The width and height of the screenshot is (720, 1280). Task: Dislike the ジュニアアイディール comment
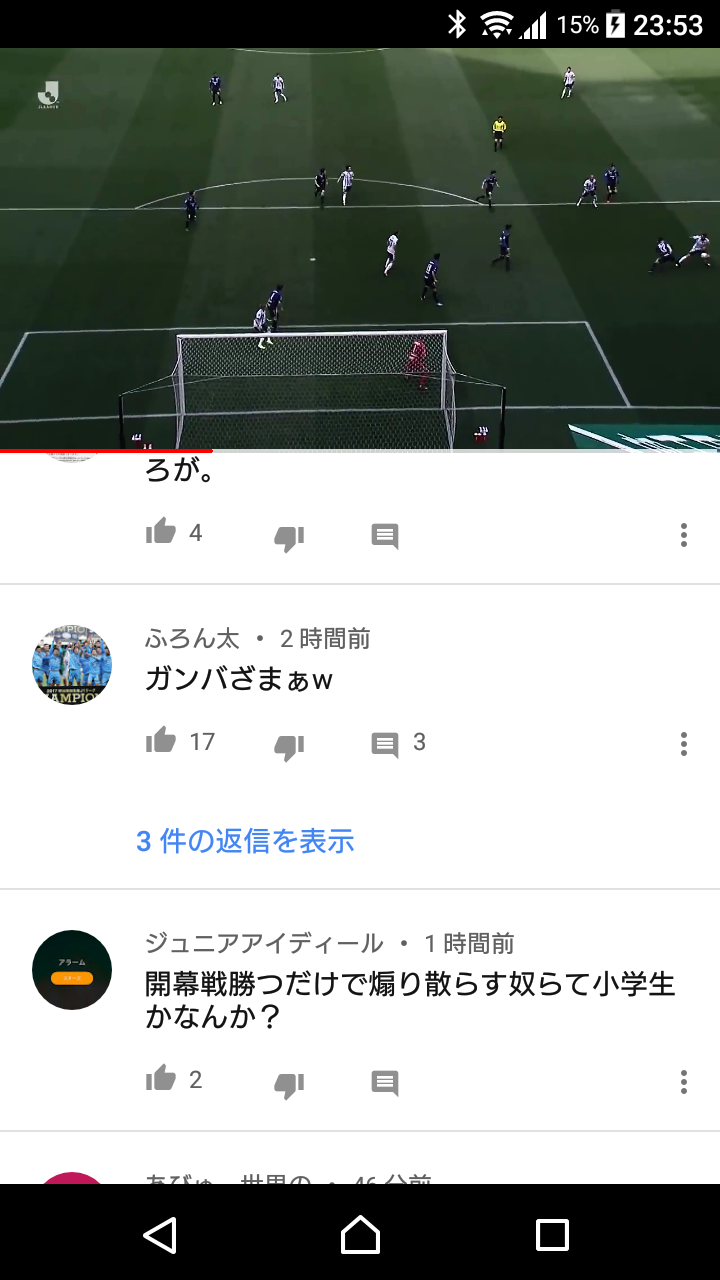(x=289, y=1084)
